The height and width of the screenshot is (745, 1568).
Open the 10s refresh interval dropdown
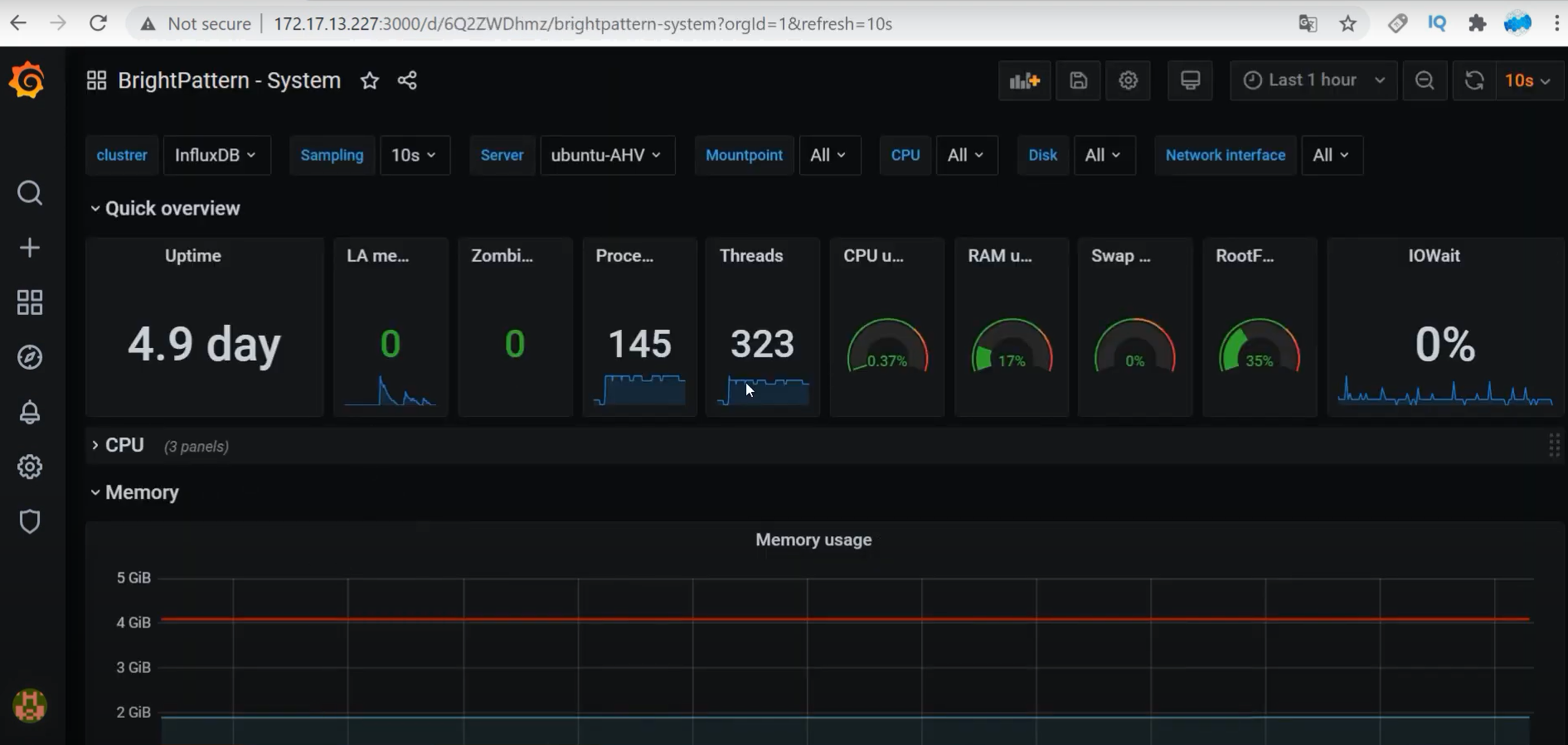coord(1529,80)
